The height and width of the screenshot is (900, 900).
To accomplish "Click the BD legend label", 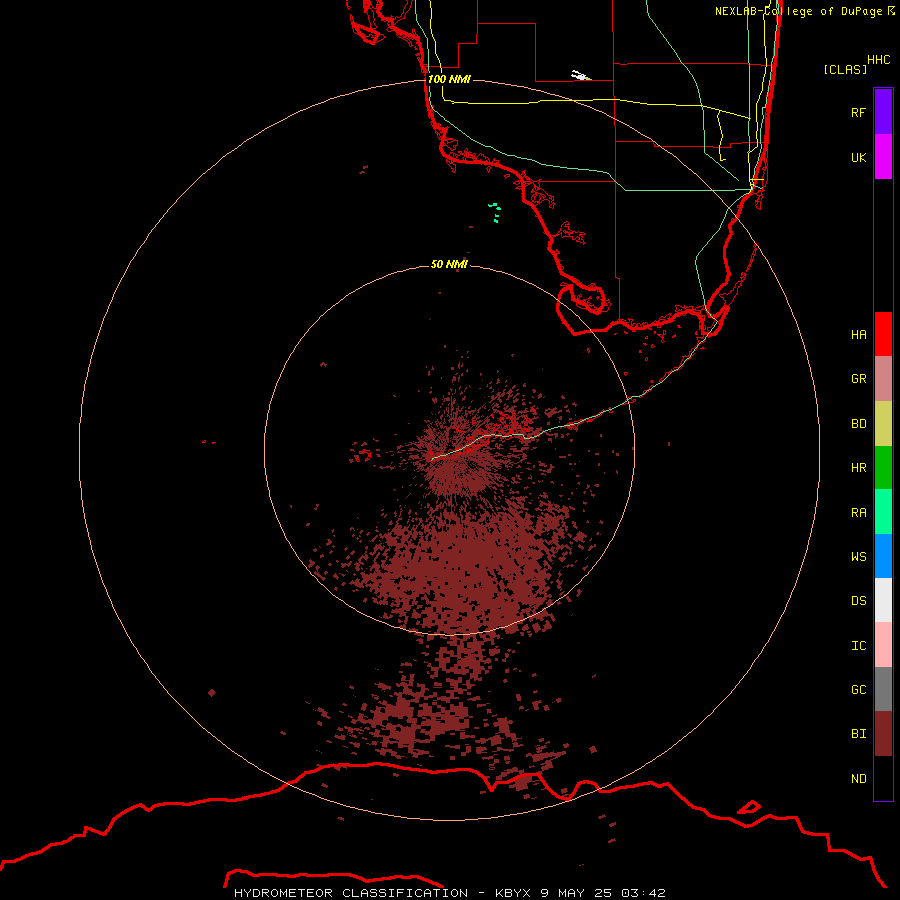I will click(858, 424).
